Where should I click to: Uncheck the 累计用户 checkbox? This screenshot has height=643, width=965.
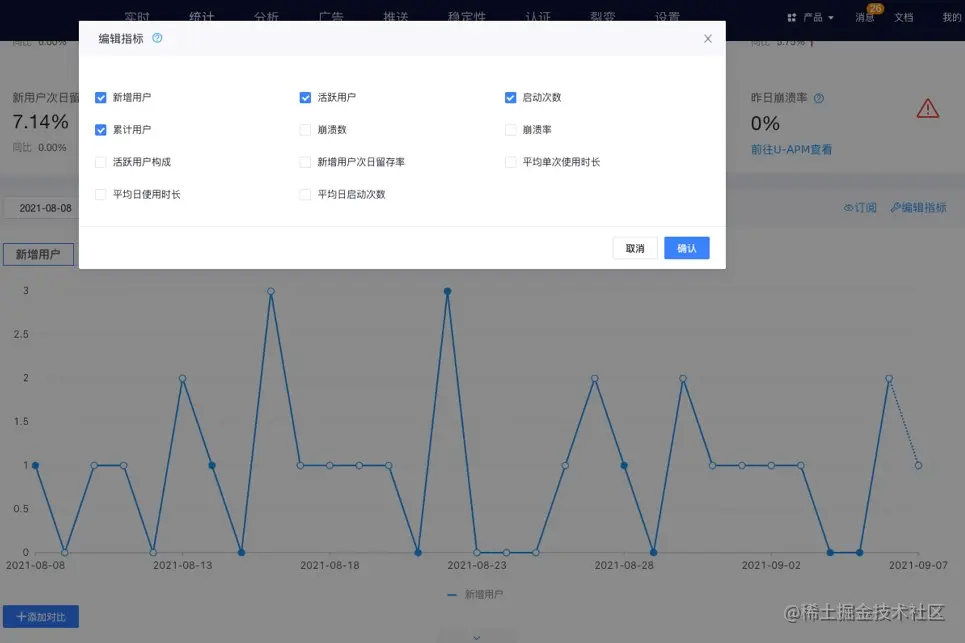[101, 130]
